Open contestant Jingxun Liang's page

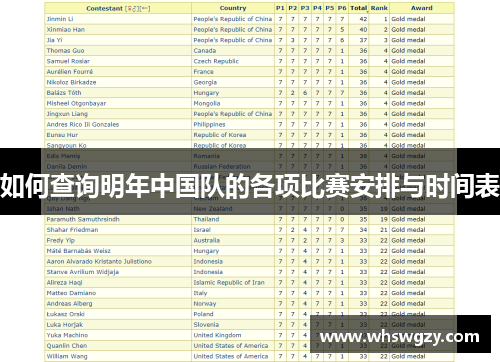tap(67, 114)
